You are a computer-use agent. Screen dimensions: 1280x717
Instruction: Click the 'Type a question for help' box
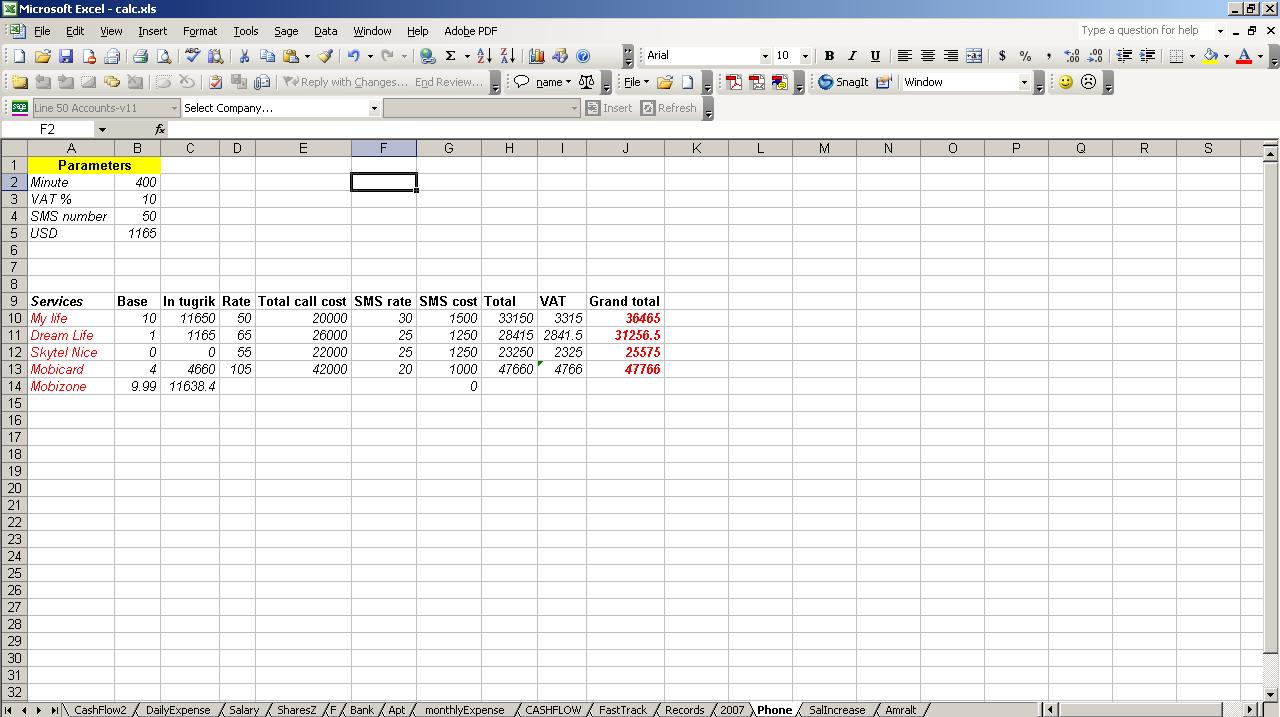1146,31
